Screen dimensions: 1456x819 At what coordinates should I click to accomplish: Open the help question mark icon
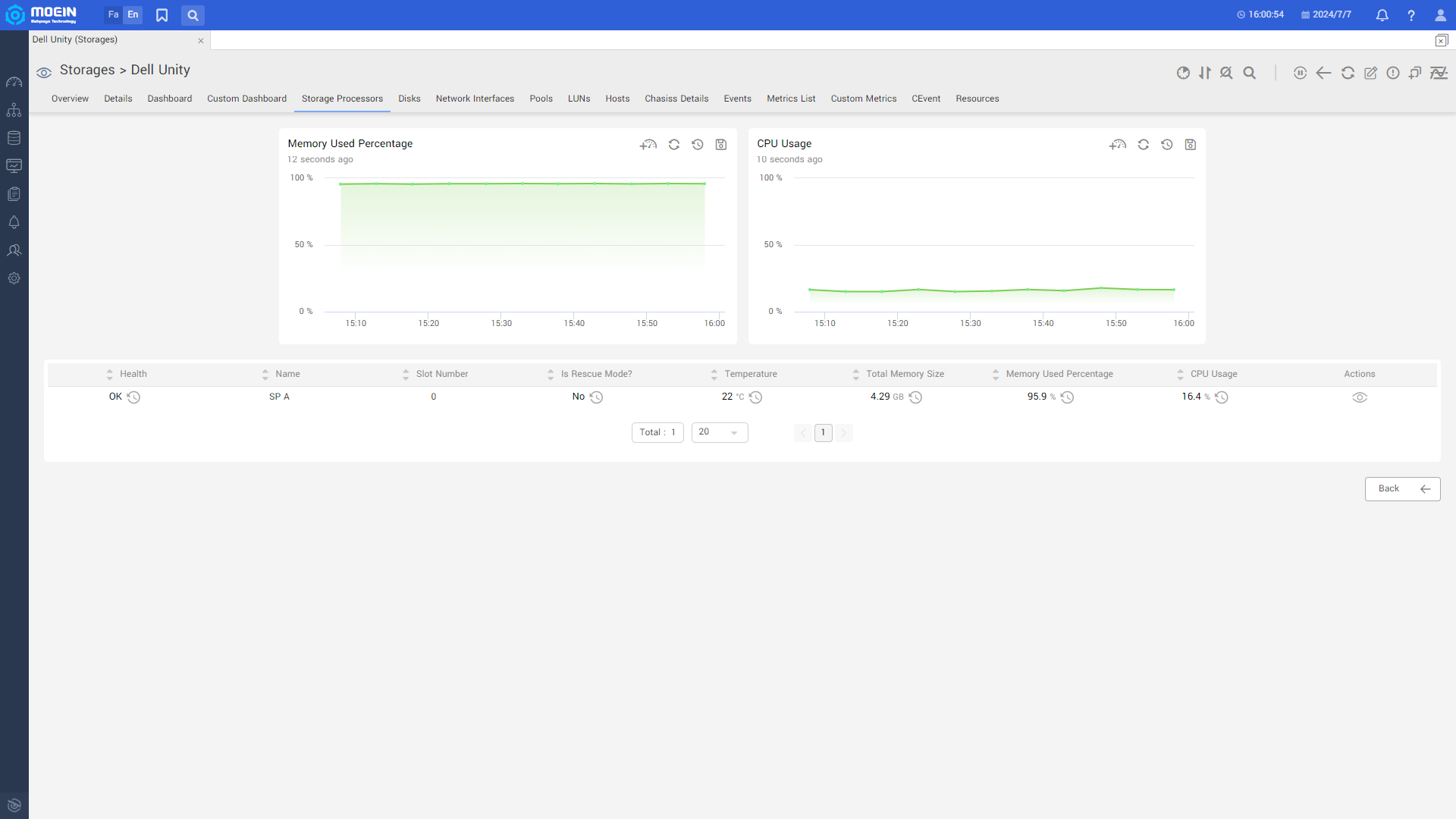[x=1411, y=15]
